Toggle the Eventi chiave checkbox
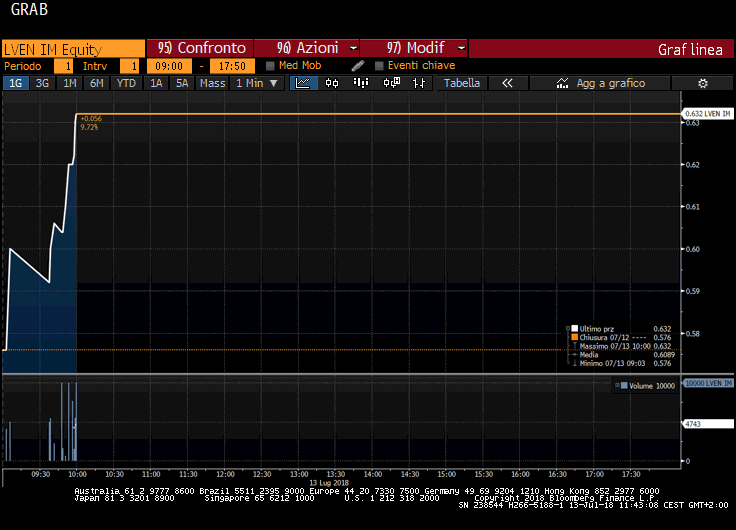This screenshot has width=736, height=530. (x=379, y=66)
